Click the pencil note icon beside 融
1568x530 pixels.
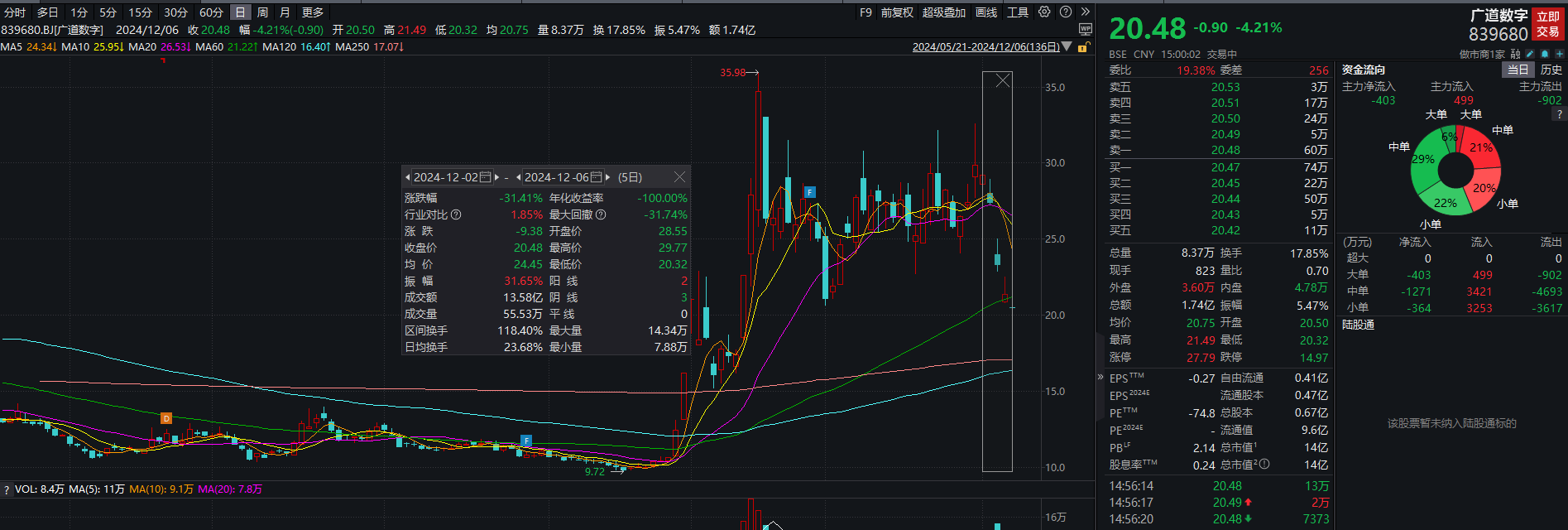tap(1530, 54)
